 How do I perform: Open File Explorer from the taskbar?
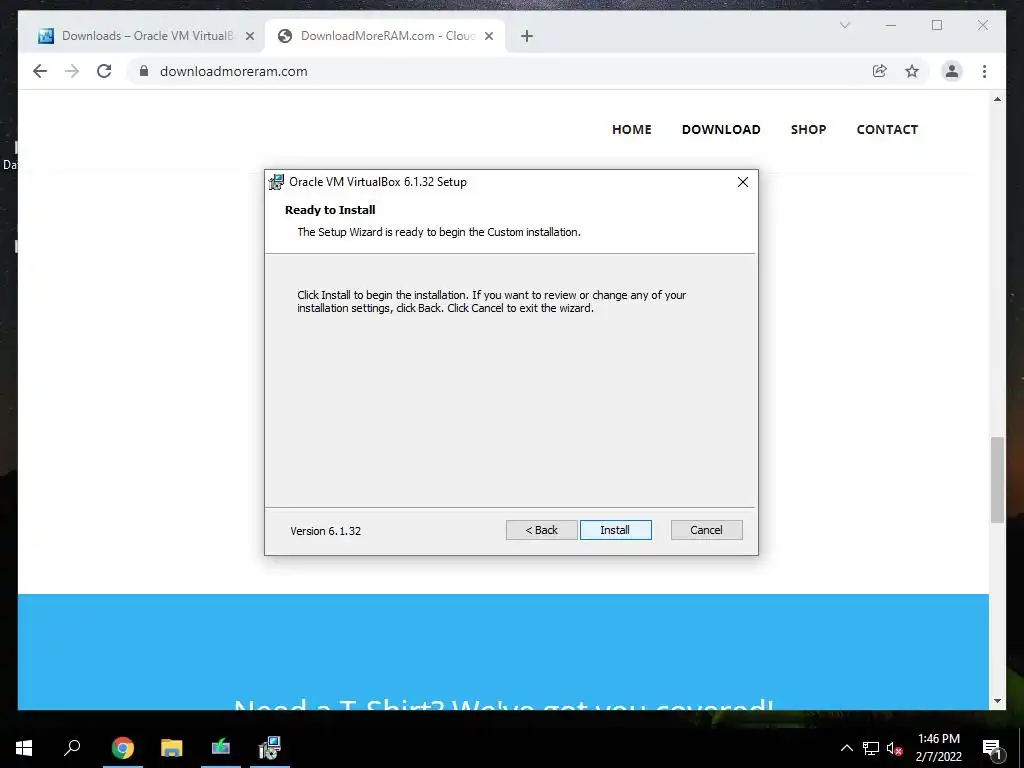[x=172, y=748]
